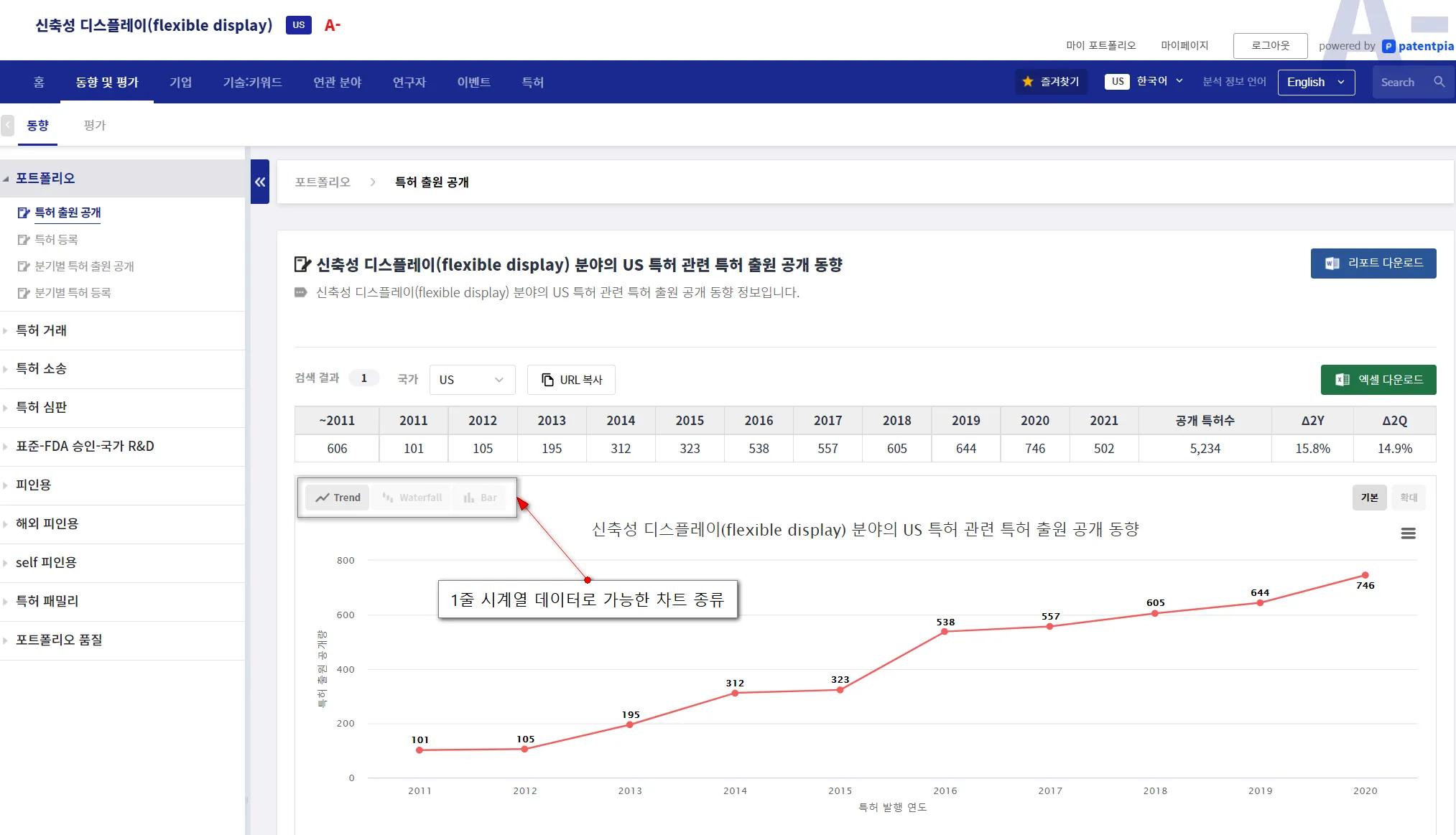The width and height of the screenshot is (1456, 835).
Task: Switch to the 평가 tab
Action: point(94,126)
